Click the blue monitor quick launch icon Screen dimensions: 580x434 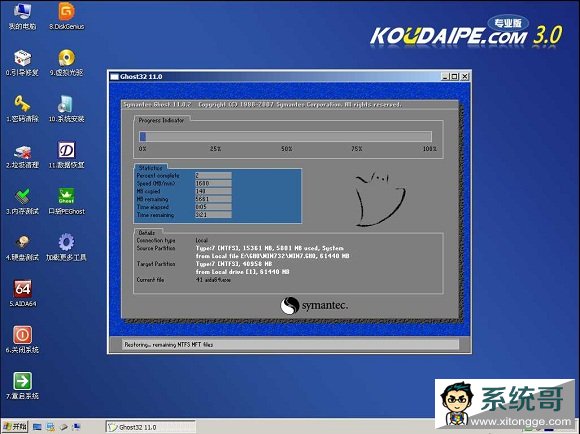(x=37, y=427)
